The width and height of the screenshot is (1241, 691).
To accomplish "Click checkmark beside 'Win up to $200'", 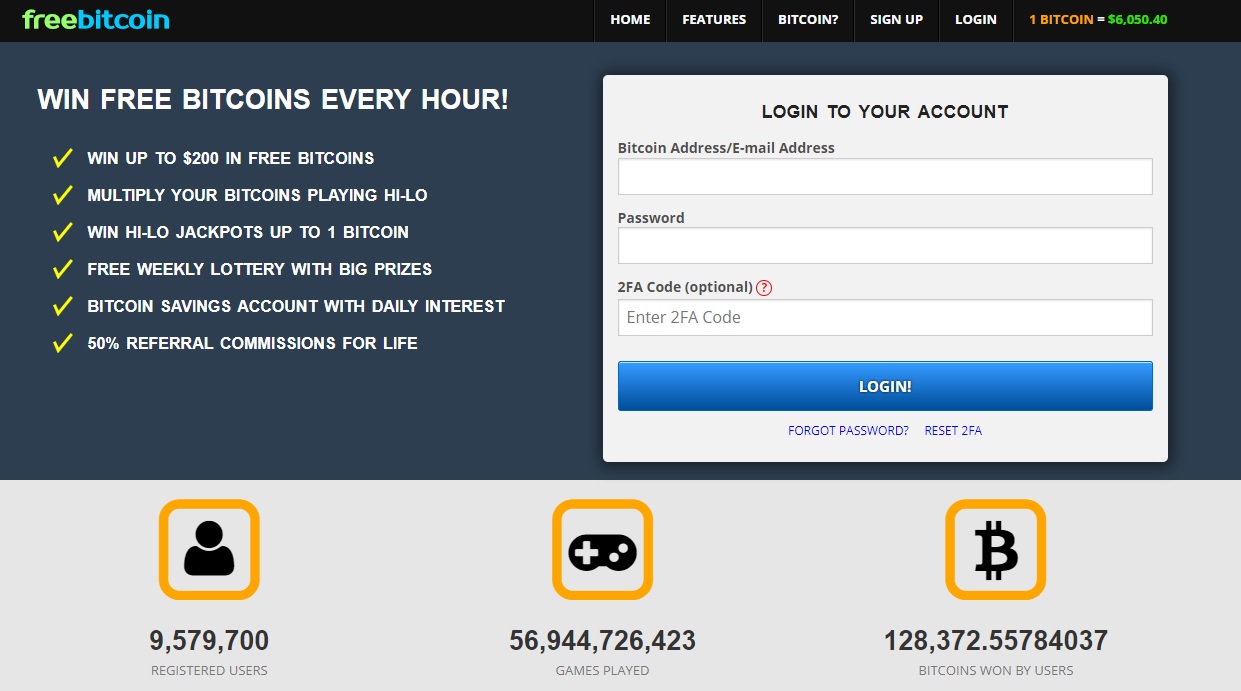I will click(63, 158).
